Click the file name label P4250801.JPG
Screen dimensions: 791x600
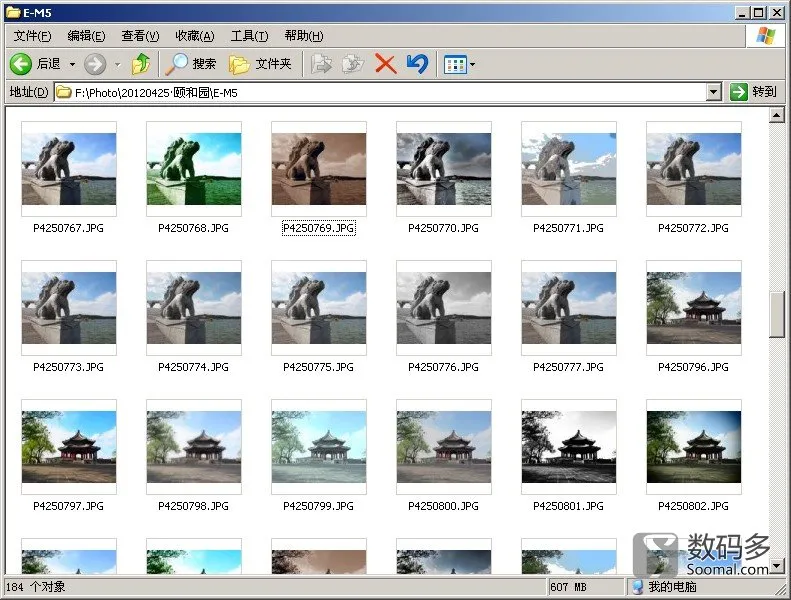pyautogui.click(x=569, y=506)
